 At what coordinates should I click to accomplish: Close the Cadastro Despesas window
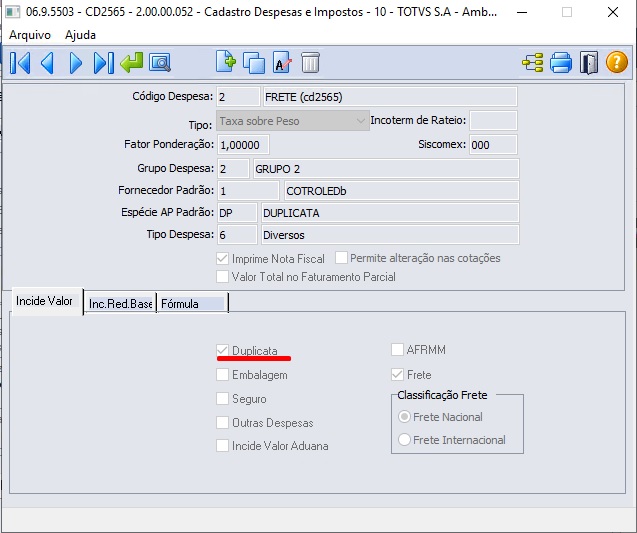click(613, 12)
